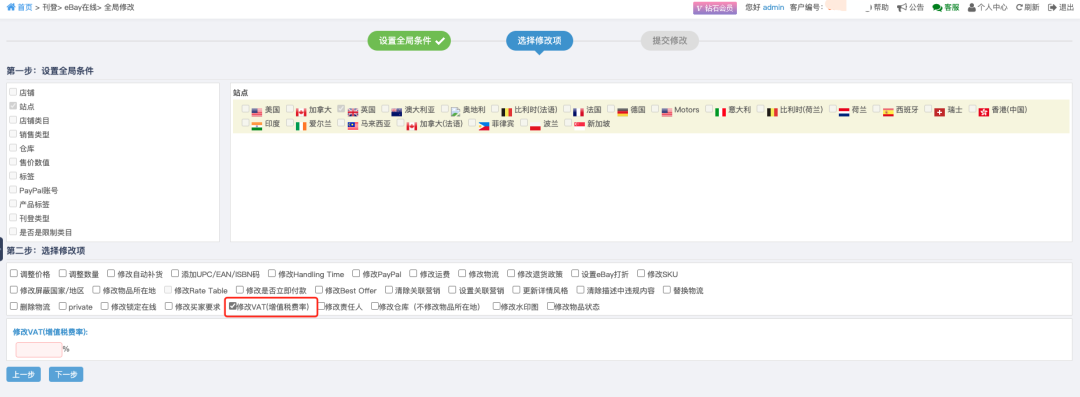Click the 上一步 previous button
The width and height of the screenshot is (1080, 397).
click(23, 374)
